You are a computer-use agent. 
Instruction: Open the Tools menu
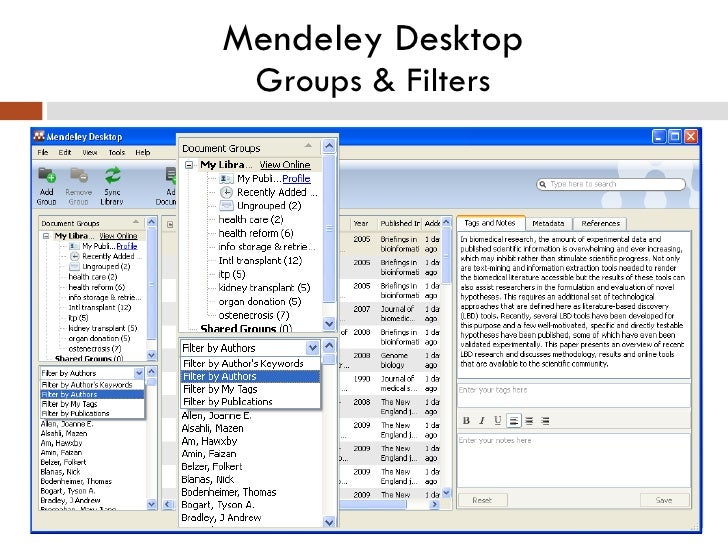click(117, 152)
